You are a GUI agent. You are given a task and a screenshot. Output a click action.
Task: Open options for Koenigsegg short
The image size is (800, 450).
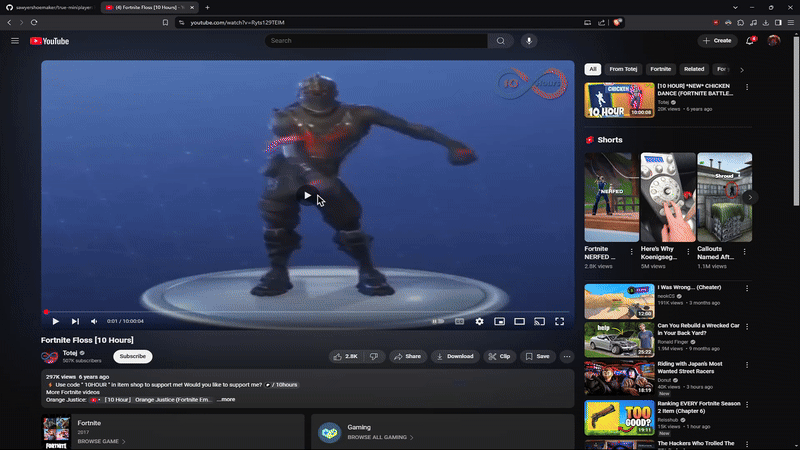(688, 252)
